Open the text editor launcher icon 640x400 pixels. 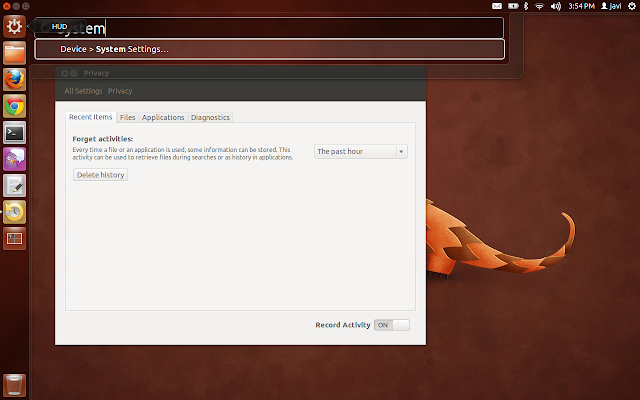pos(14,186)
